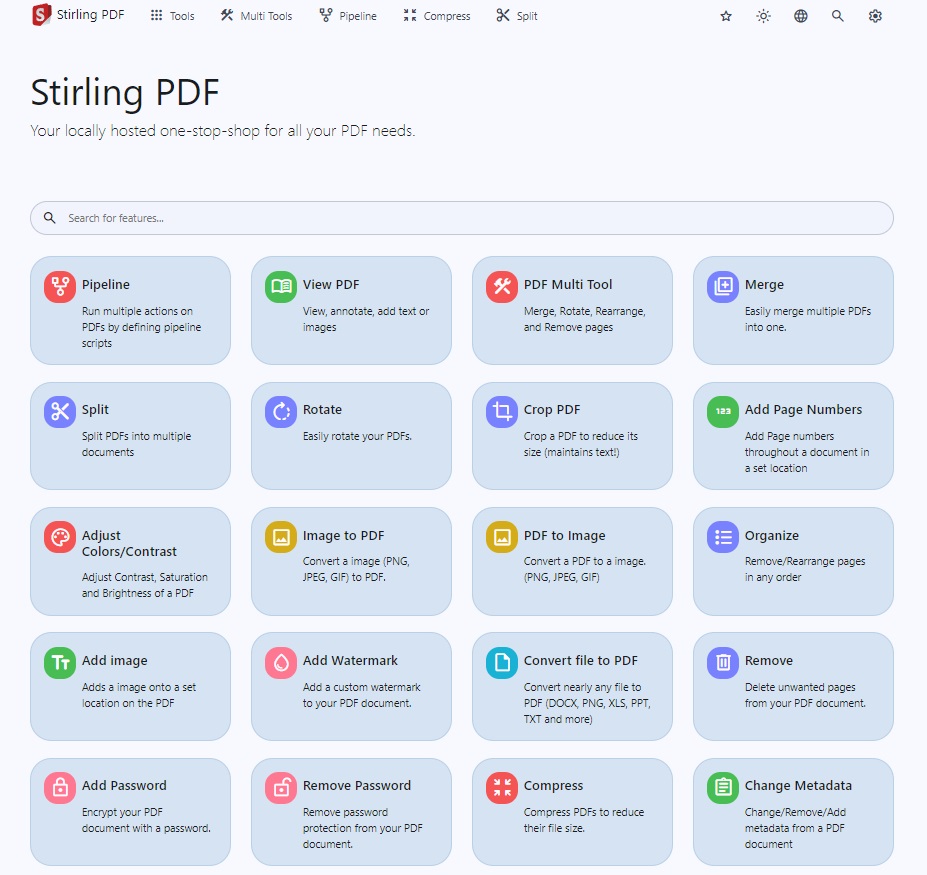Click the Add Page Numbers icon
The height and width of the screenshot is (875, 927).
click(721, 412)
